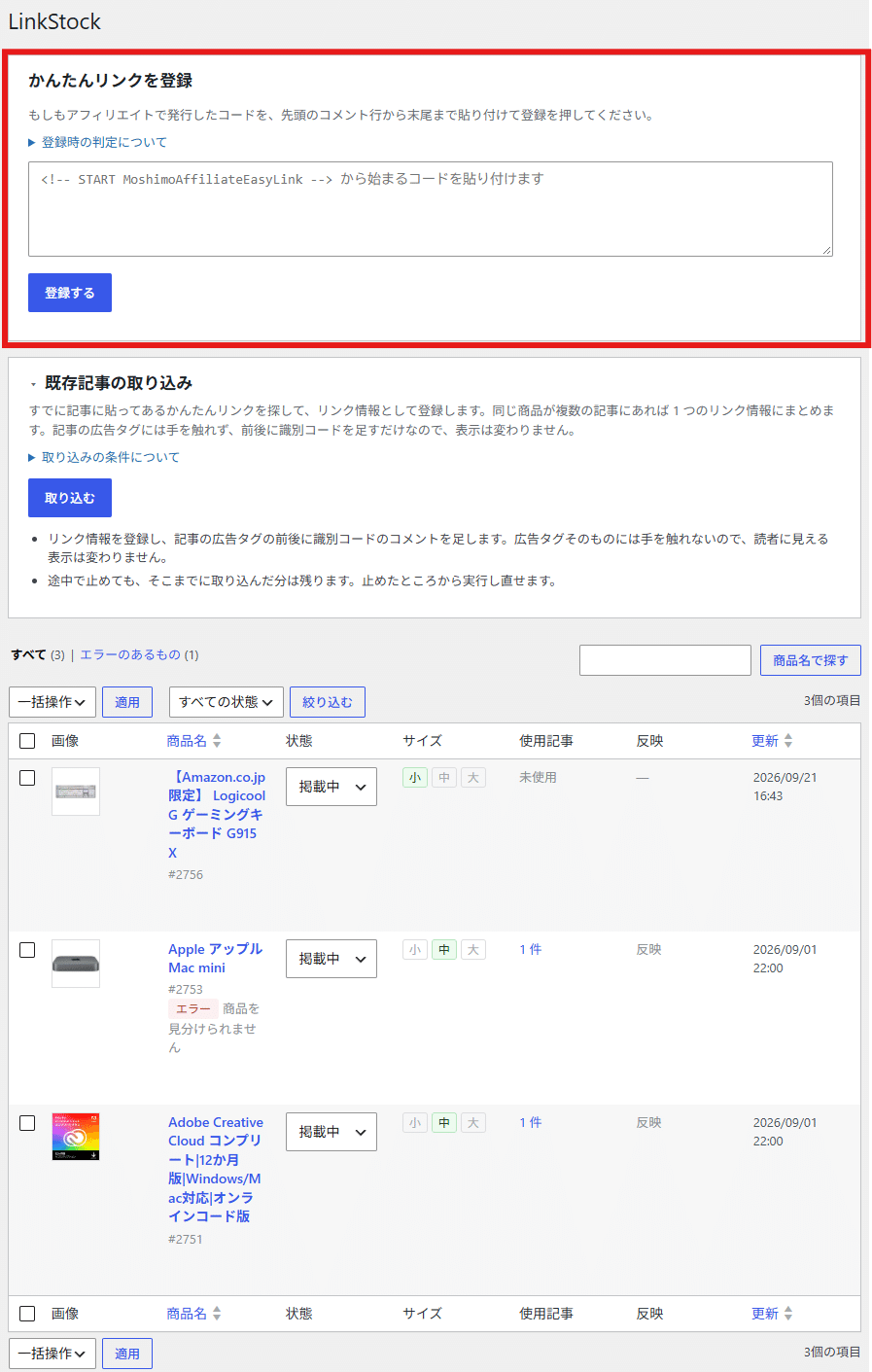The width and height of the screenshot is (872, 1372).
Task: Choose size 中 for Adobe row
Action: pos(444,1123)
